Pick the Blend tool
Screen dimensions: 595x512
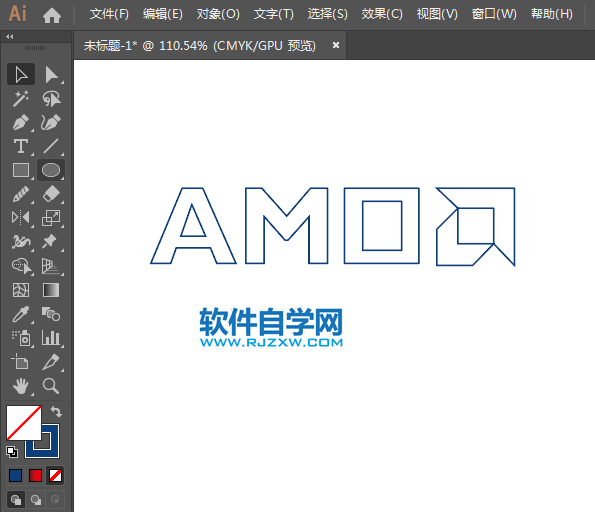pyautogui.click(x=51, y=314)
